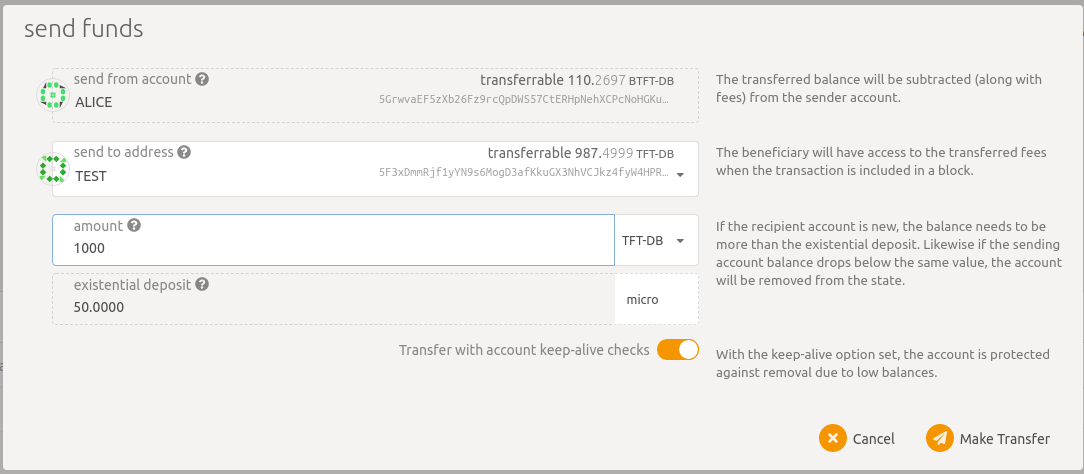The height and width of the screenshot is (474, 1084).
Task: Click the orange X cancel icon
Action: point(833,438)
